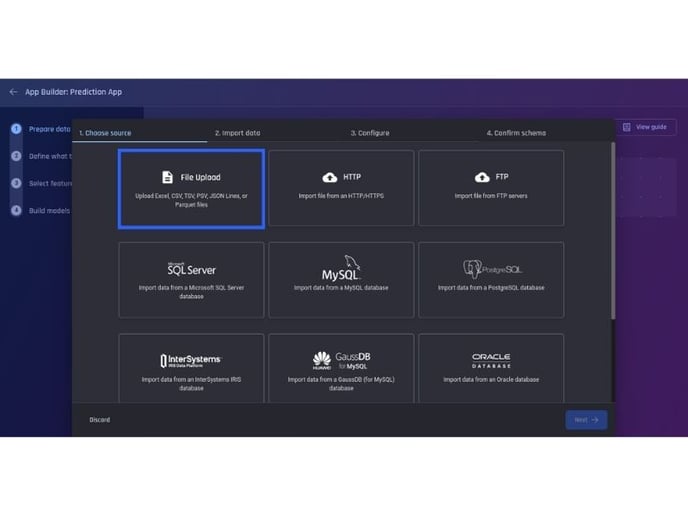Open the Choose source tab
688x516 pixels.
105,133
